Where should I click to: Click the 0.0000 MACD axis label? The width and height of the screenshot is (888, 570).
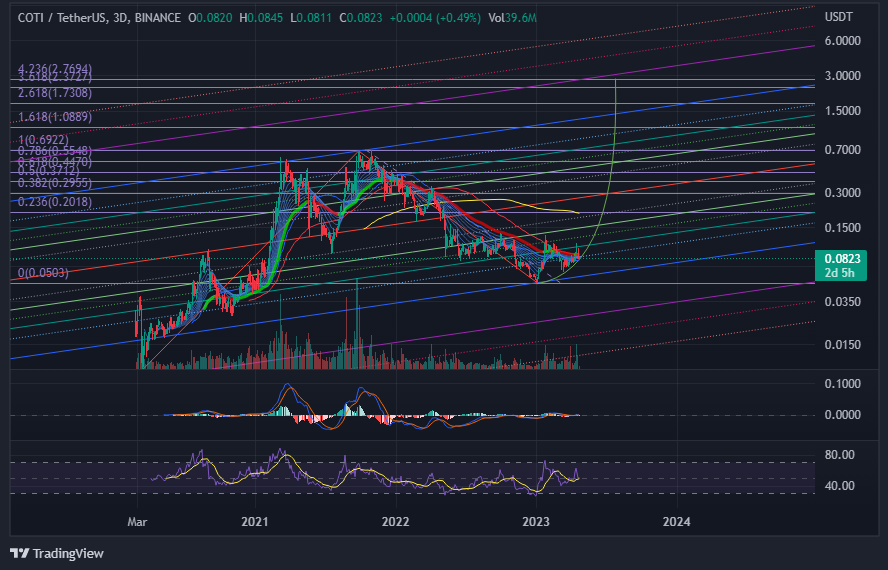pos(843,415)
